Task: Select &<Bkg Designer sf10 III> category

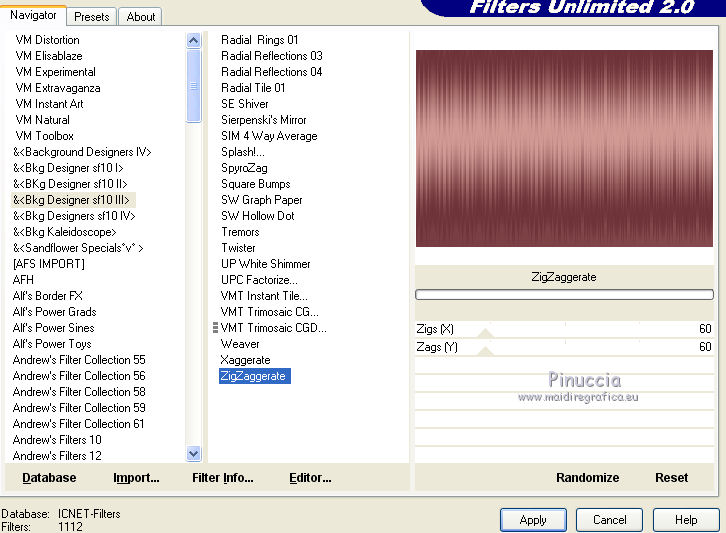Action: (x=71, y=200)
